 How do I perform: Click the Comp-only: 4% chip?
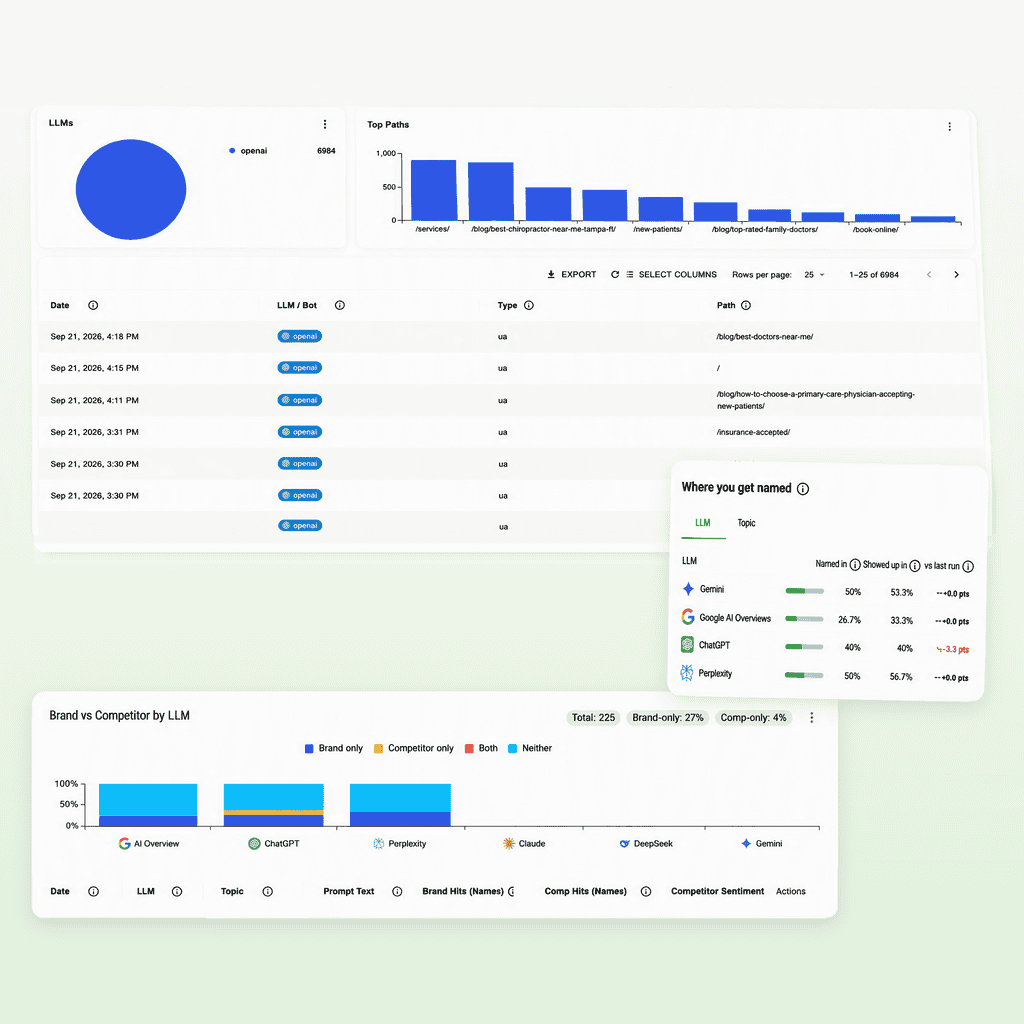point(753,718)
